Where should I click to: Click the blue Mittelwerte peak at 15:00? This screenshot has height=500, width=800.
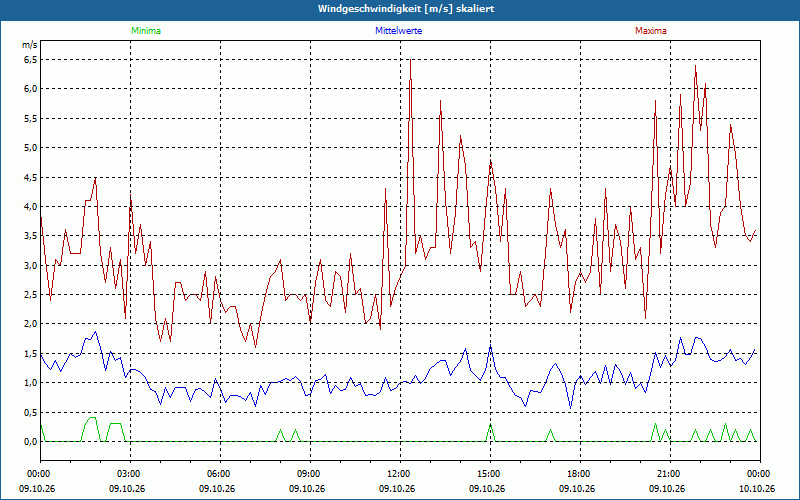pos(490,346)
